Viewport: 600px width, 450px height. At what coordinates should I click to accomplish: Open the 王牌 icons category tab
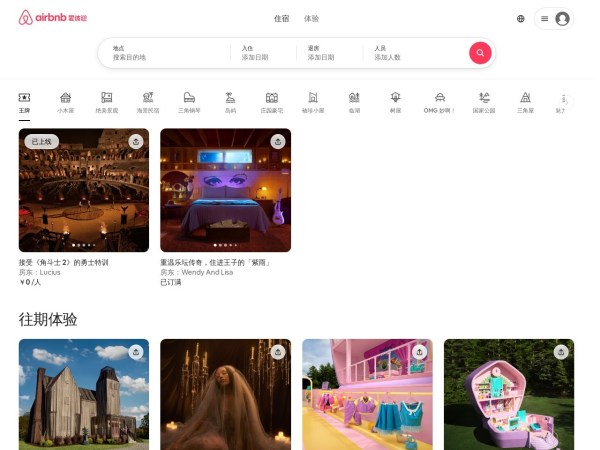tap(24, 102)
